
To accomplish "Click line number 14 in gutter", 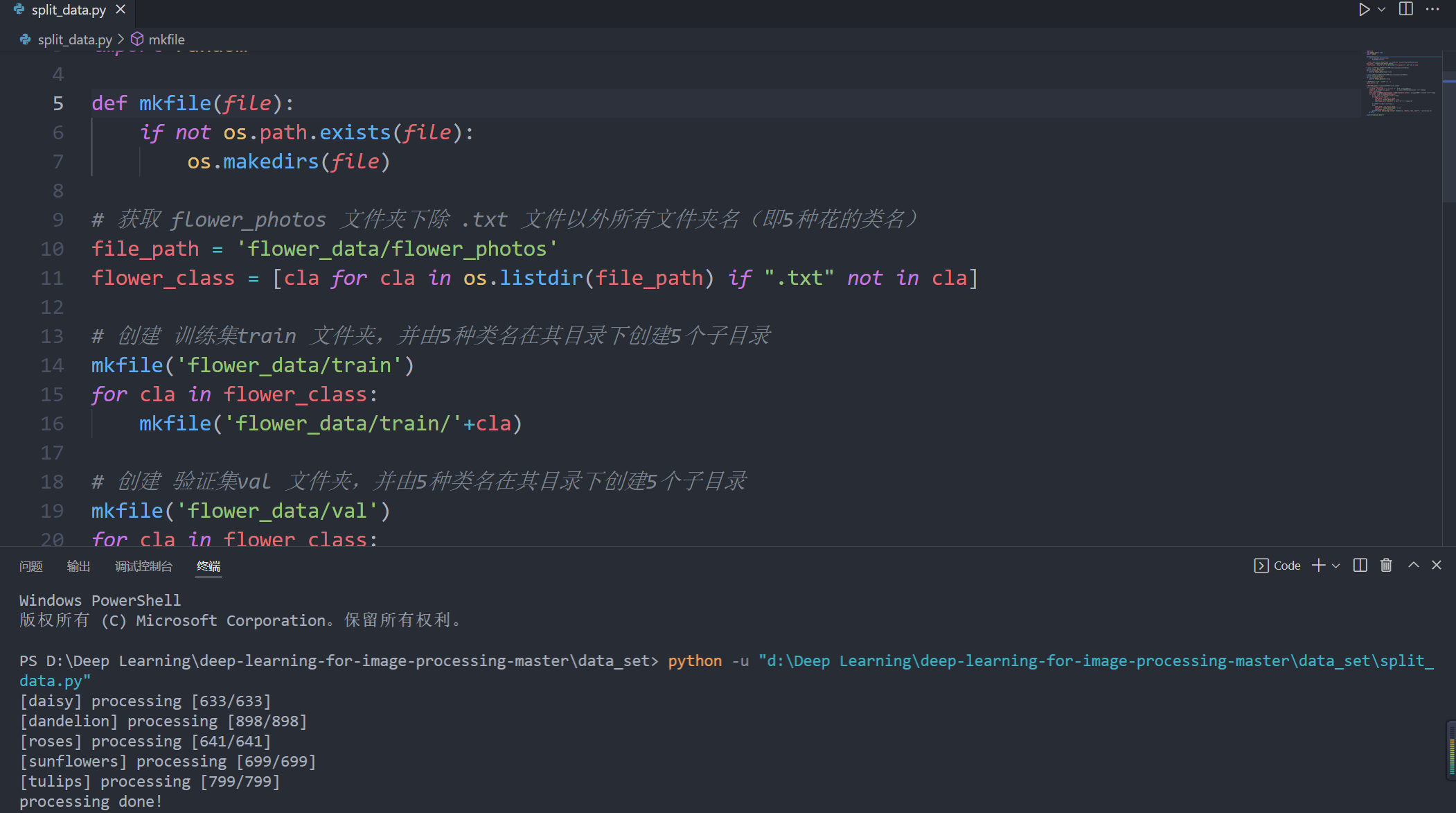I will coord(52,365).
